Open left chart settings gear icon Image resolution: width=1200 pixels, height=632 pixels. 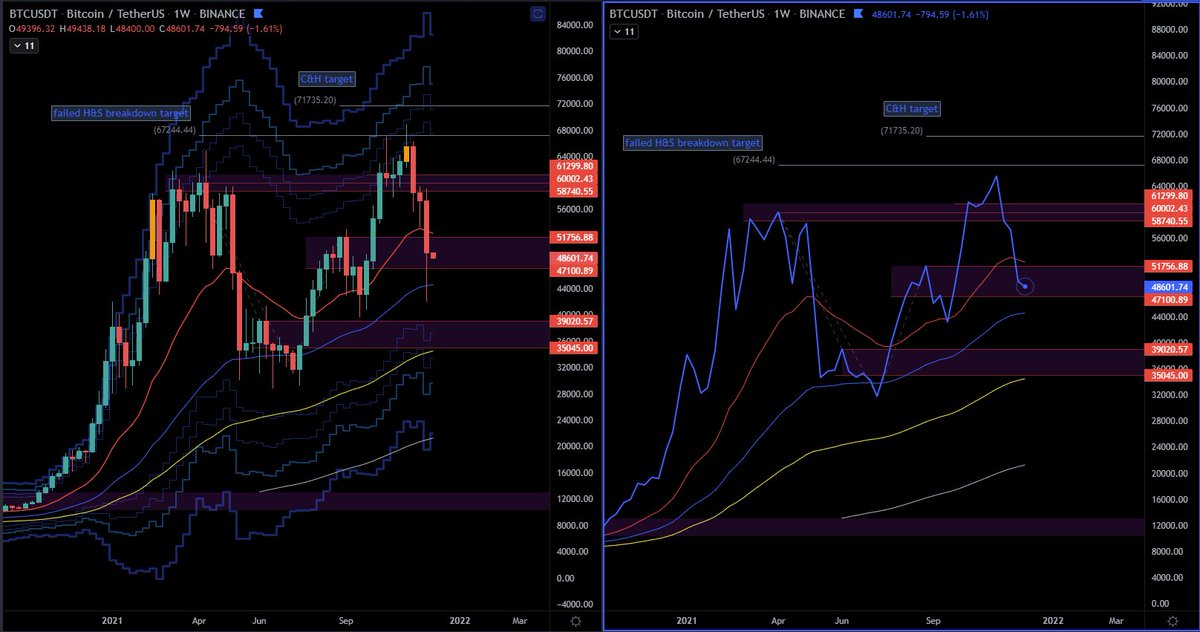pyautogui.click(x=574, y=621)
